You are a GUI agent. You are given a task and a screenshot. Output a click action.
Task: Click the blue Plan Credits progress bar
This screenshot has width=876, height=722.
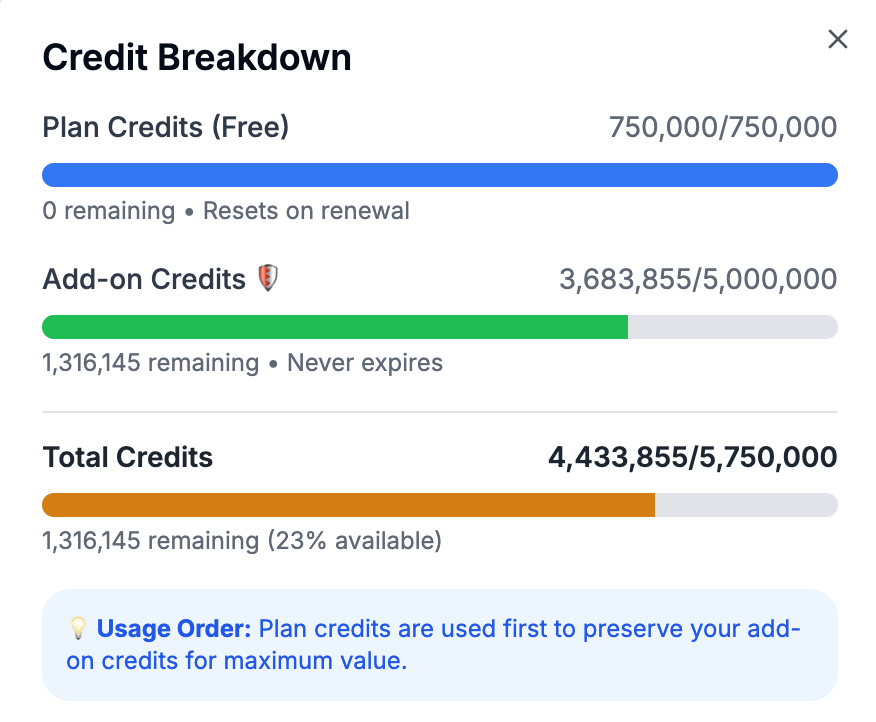439,175
